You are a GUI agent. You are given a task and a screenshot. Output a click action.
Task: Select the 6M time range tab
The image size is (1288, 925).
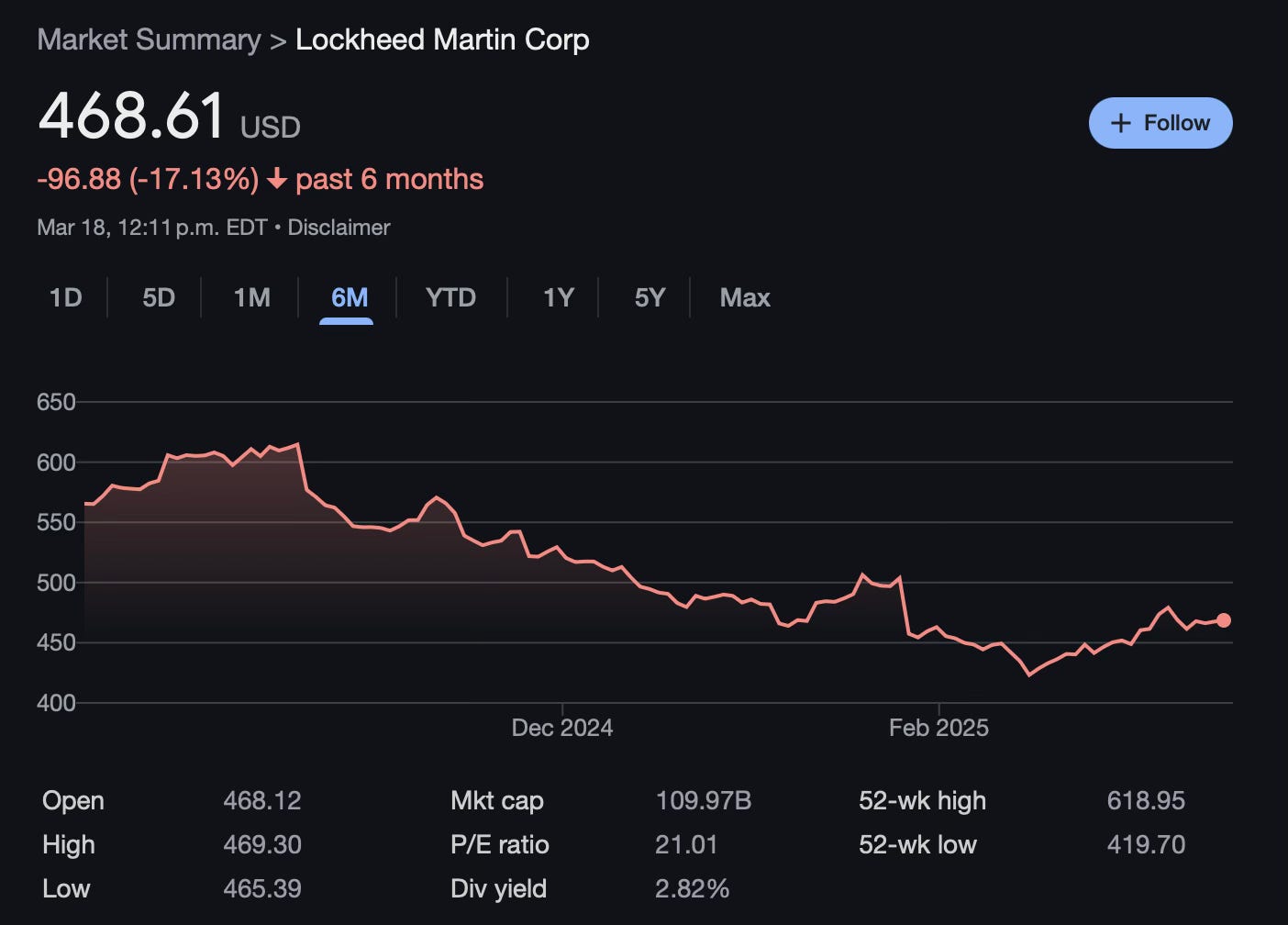350,297
